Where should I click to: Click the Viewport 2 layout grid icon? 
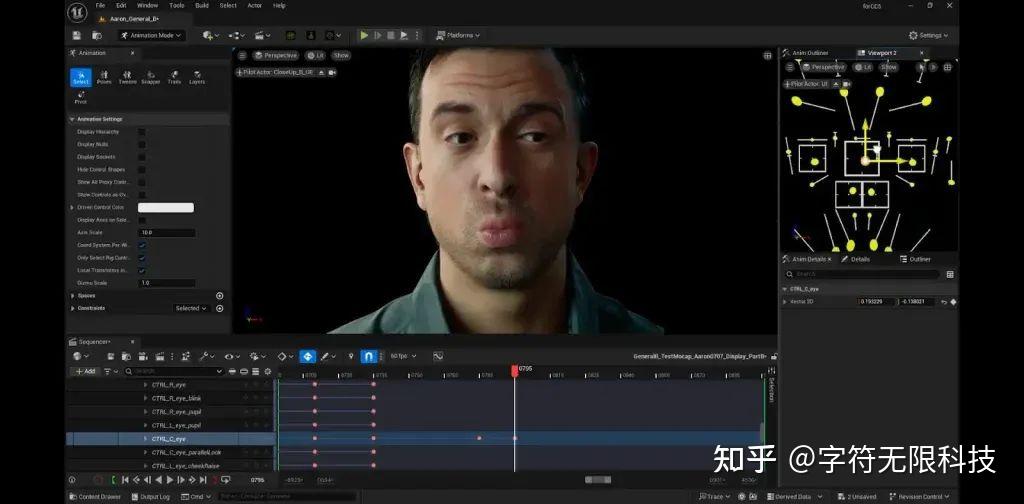pos(948,67)
